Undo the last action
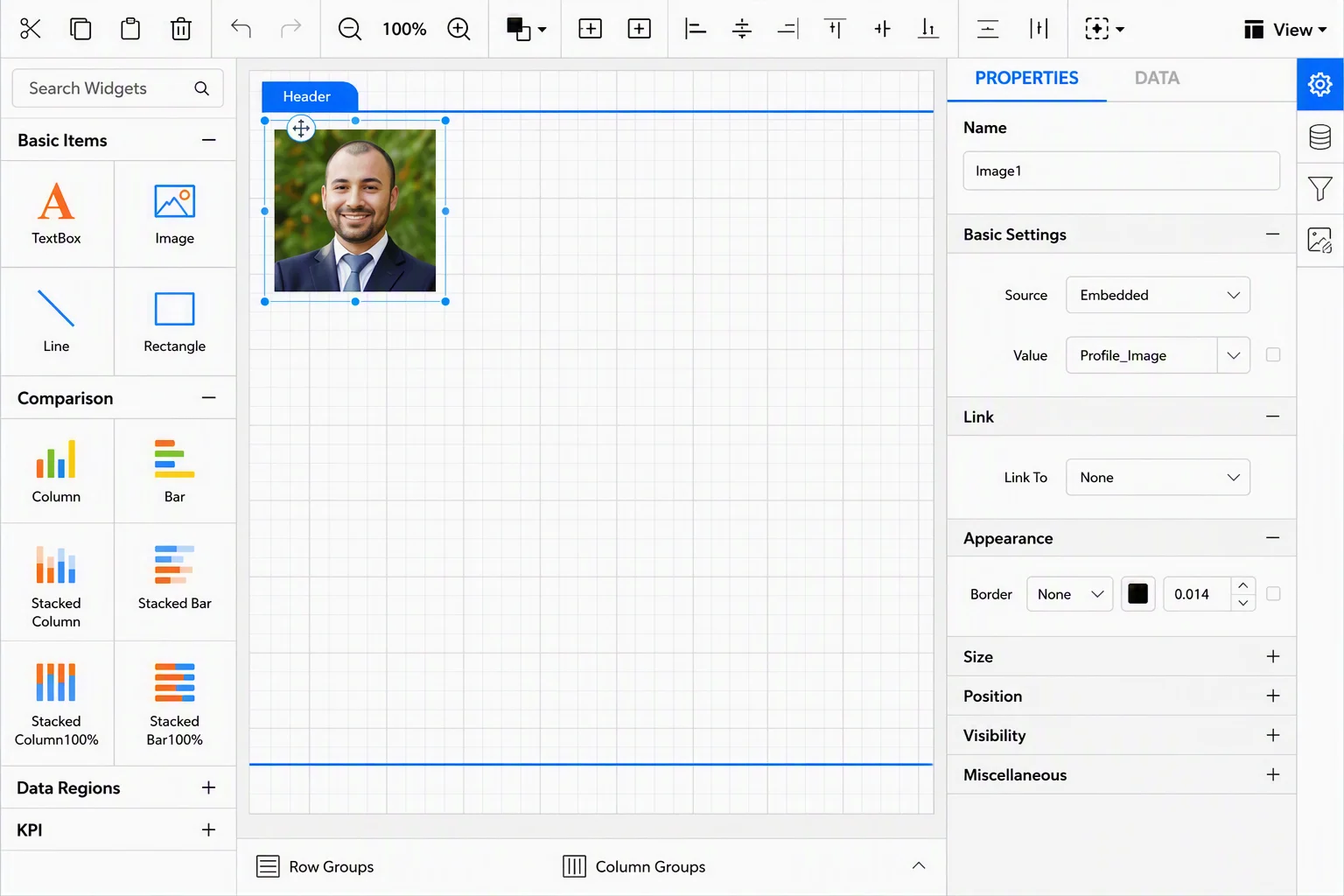Image resolution: width=1344 pixels, height=896 pixels. 241,29
